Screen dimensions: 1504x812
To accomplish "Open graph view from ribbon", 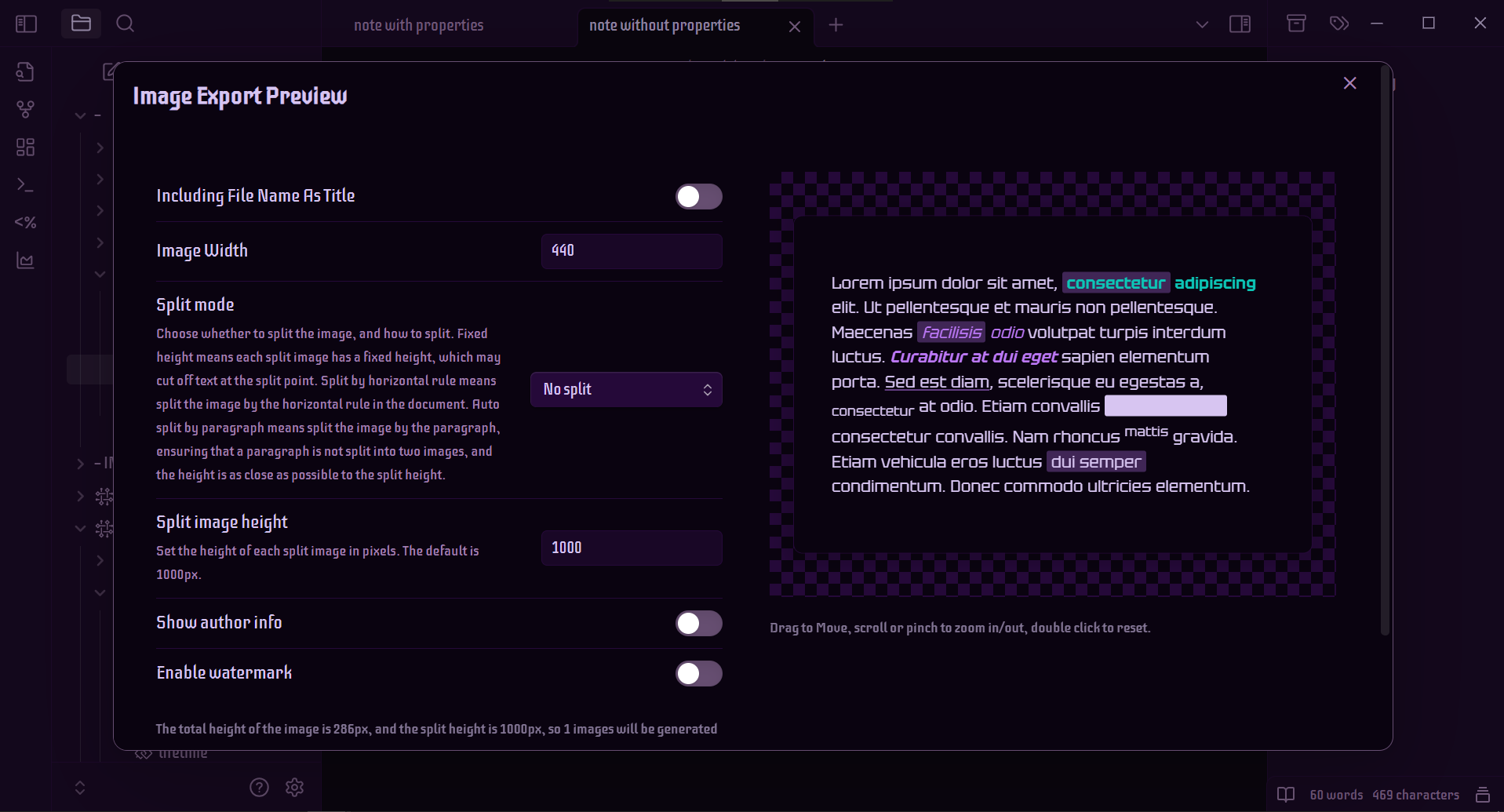I will (x=25, y=109).
